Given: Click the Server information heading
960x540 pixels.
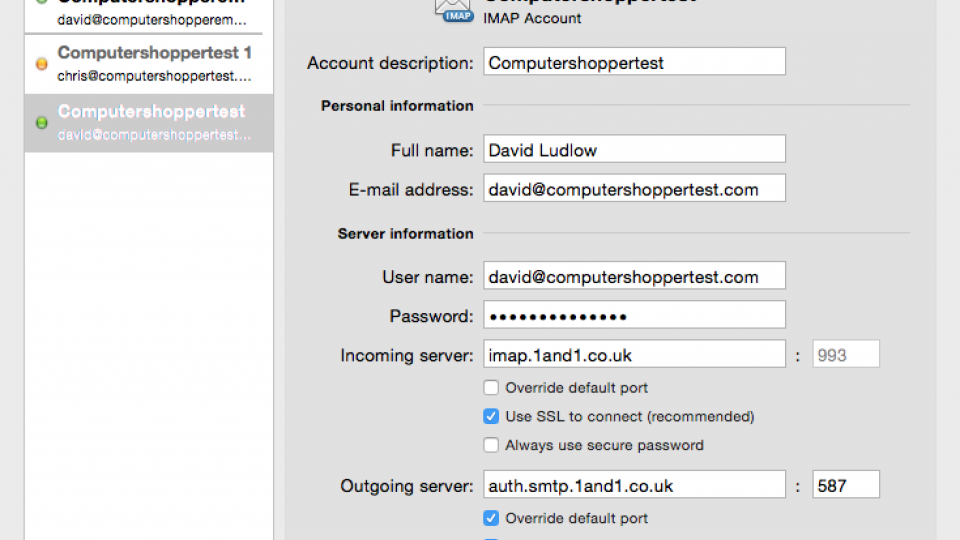Looking at the screenshot, I should coord(405,234).
